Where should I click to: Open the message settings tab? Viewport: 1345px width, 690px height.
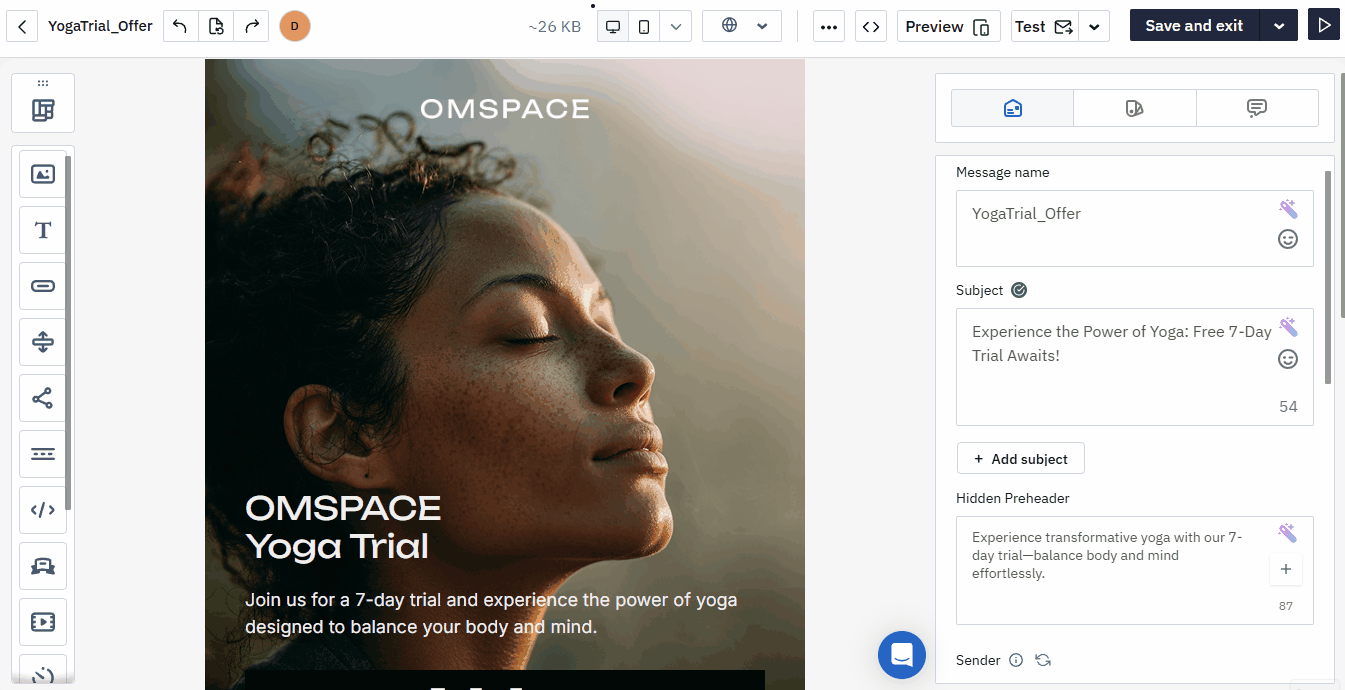pyautogui.click(x=1012, y=108)
